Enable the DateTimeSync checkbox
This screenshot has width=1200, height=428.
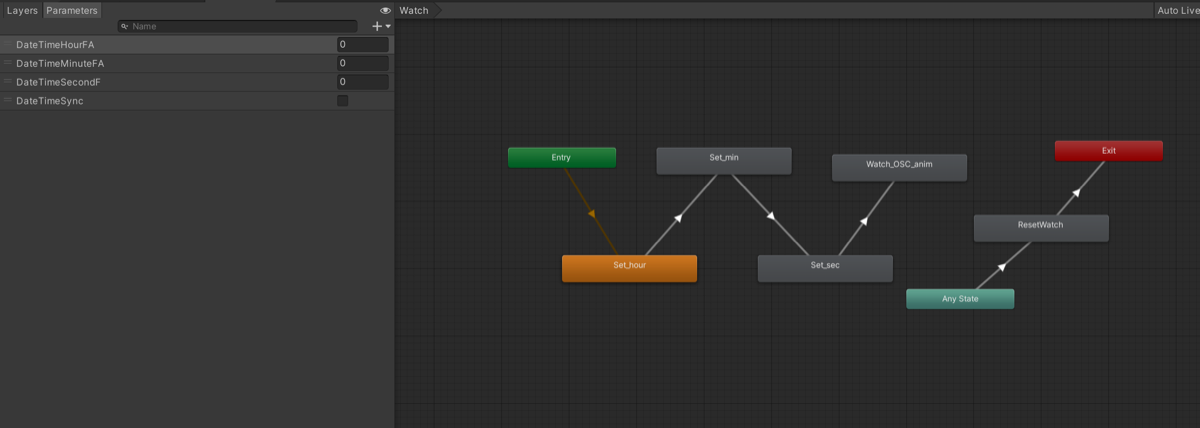[343, 101]
